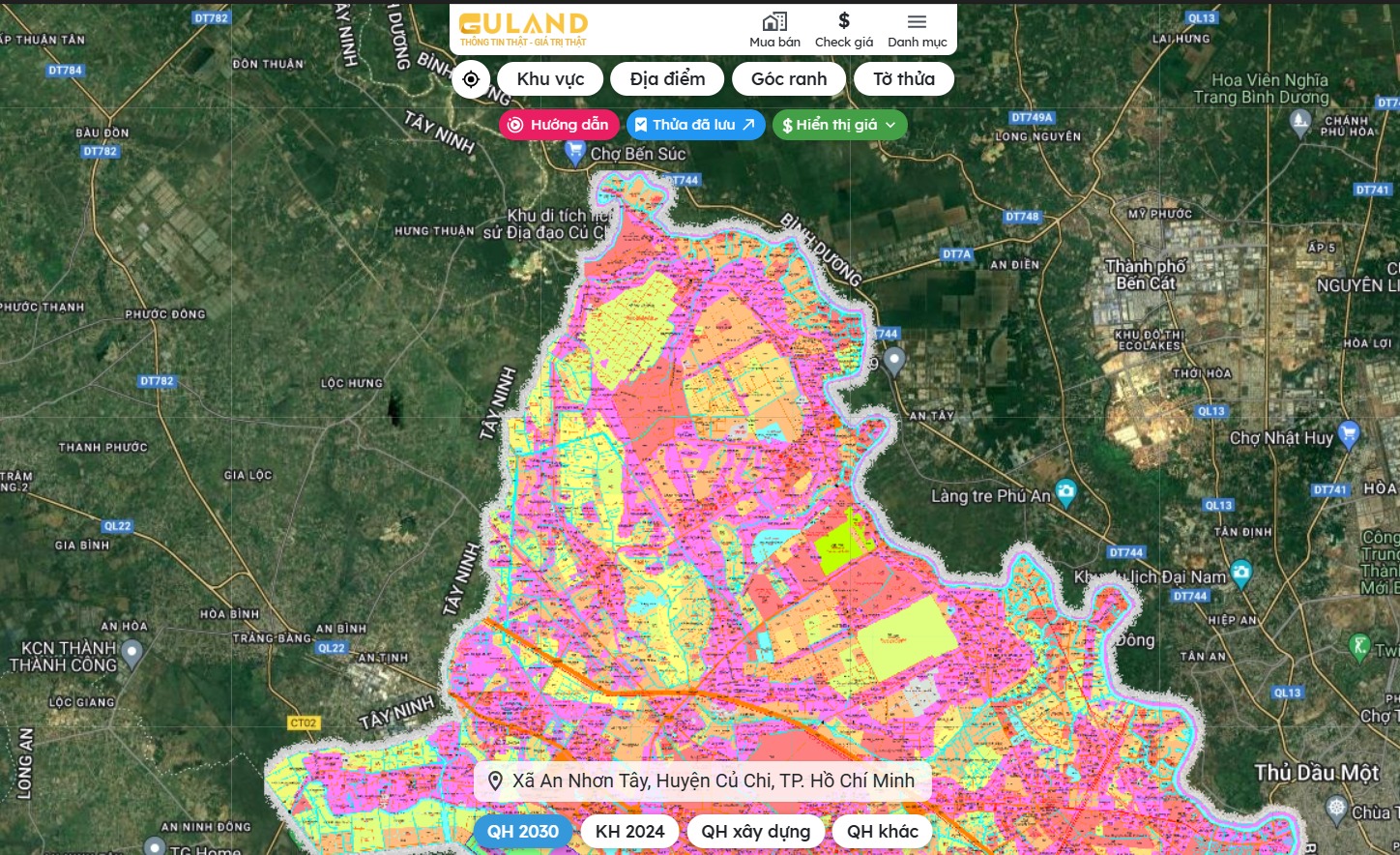Click the Khu di tích Địa đạo Củ Chi label
The image size is (1400, 855).
(546, 224)
